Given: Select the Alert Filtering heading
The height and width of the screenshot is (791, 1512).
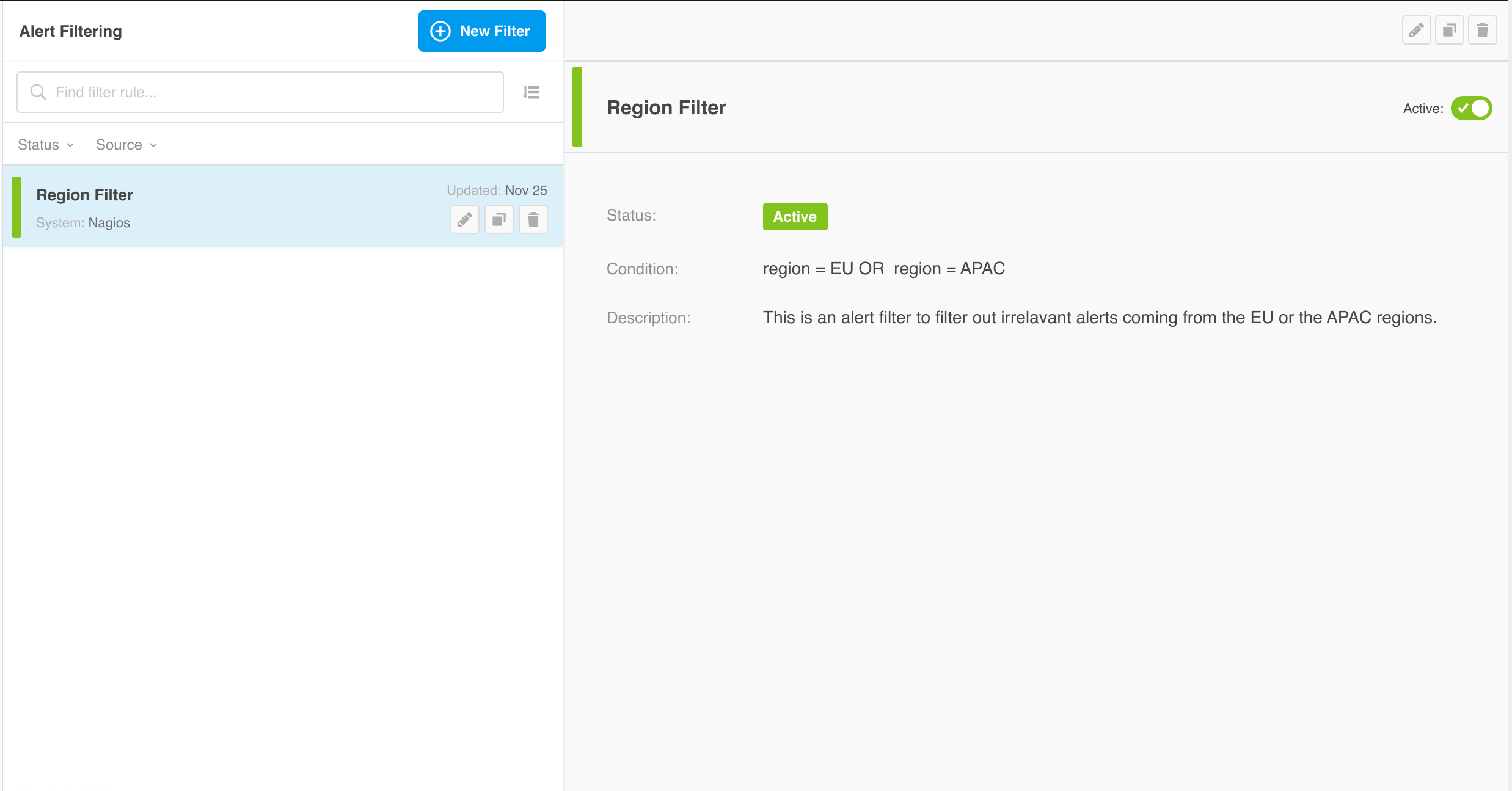Looking at the screenshot, I should pos(70,31).
